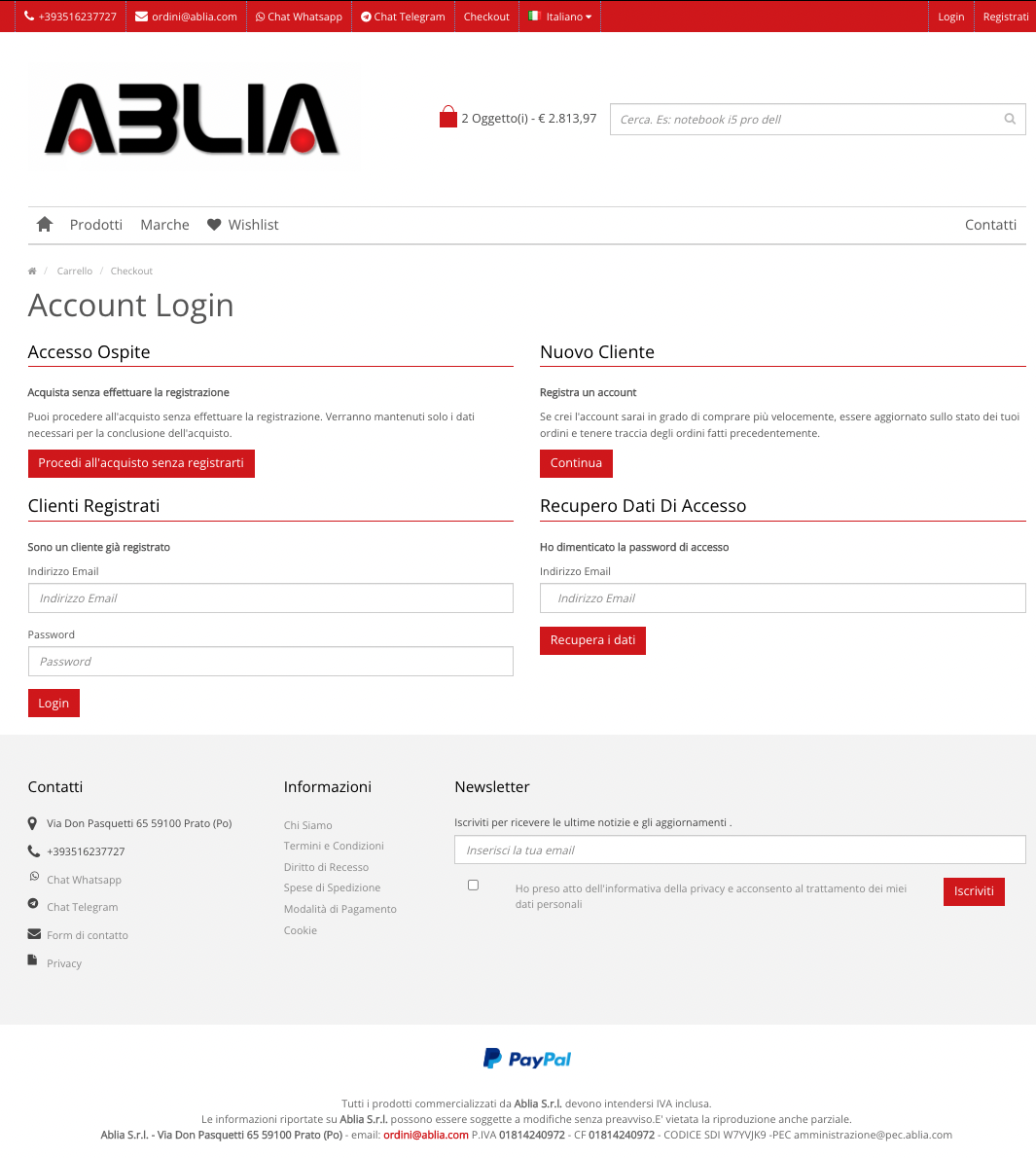
Task: Click the Continua button for new customers
Action: tap(576, 463)
